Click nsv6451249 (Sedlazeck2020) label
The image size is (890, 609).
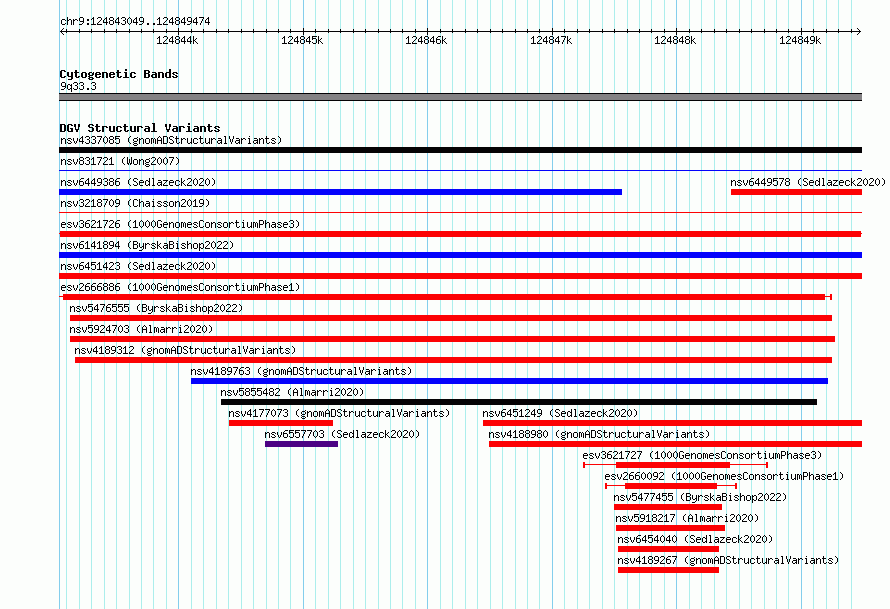tap(560, 413)
